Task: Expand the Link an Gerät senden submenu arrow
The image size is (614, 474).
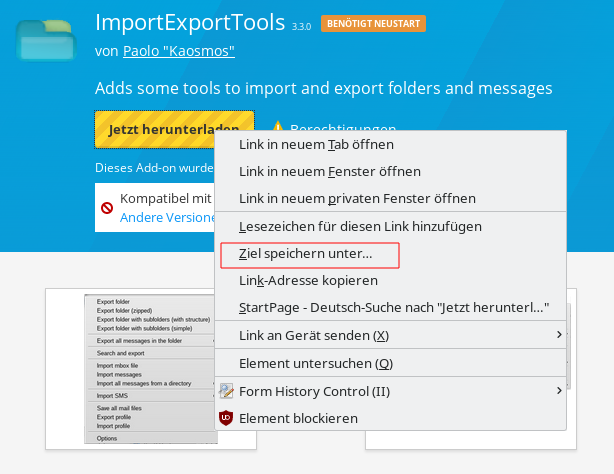Action: click(x=559, y=335)
